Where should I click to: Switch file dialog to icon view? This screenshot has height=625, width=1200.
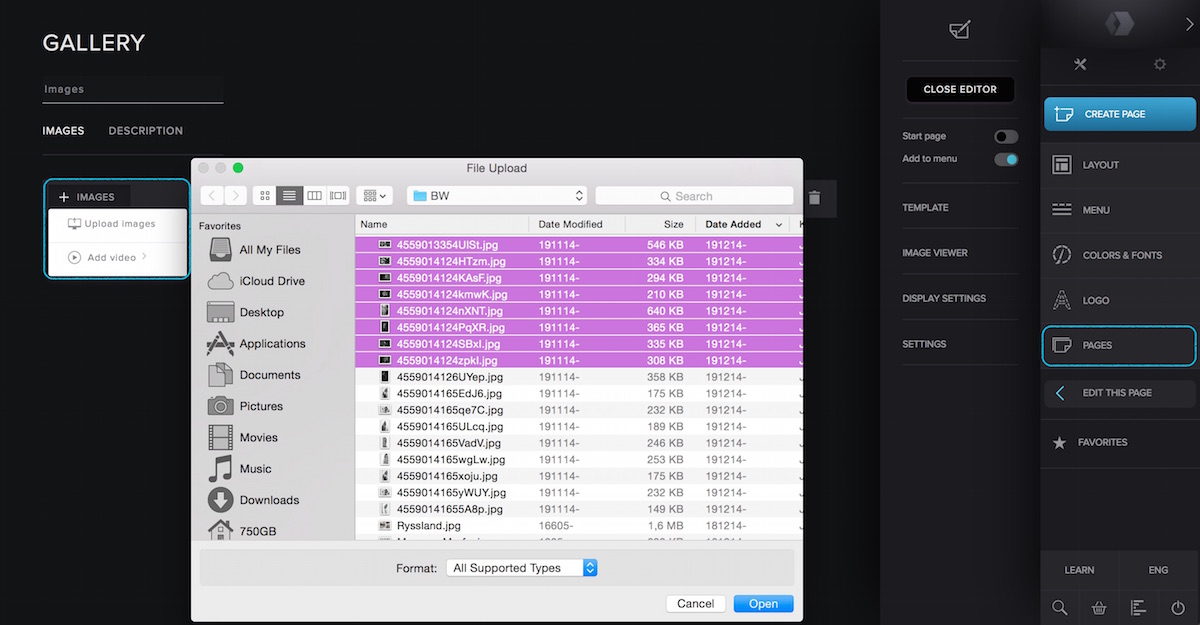[x=265, y=196]
